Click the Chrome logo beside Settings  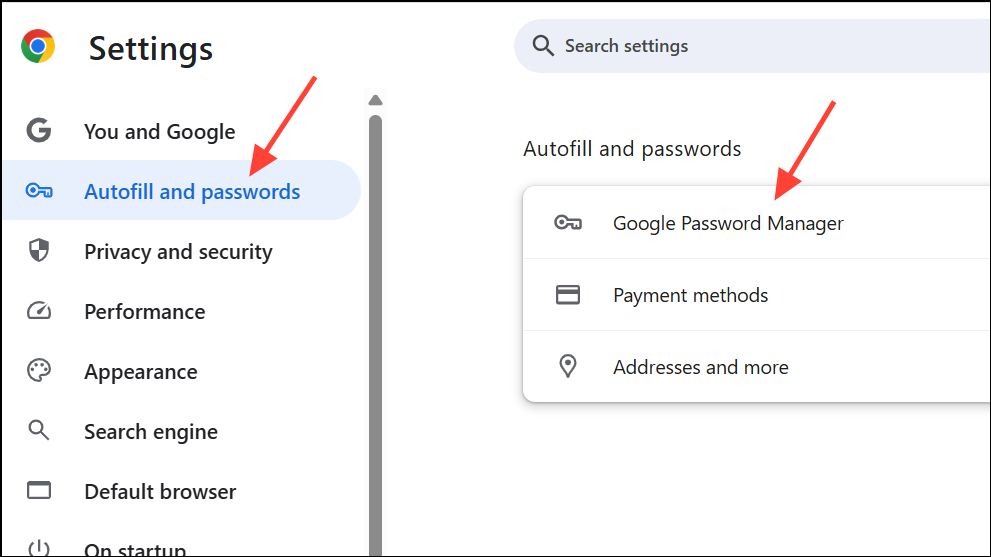click(x=38, y=46)
